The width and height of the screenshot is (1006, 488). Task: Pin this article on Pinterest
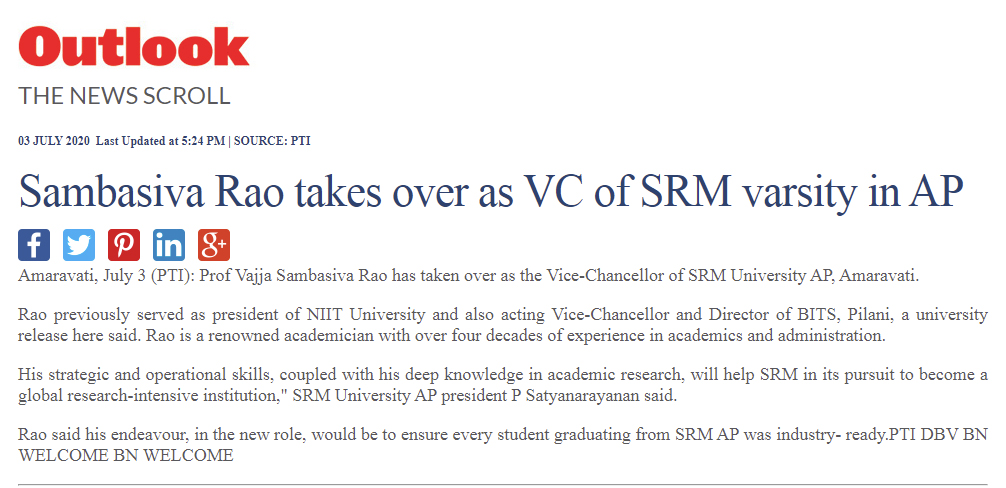[x=124, y=245]
